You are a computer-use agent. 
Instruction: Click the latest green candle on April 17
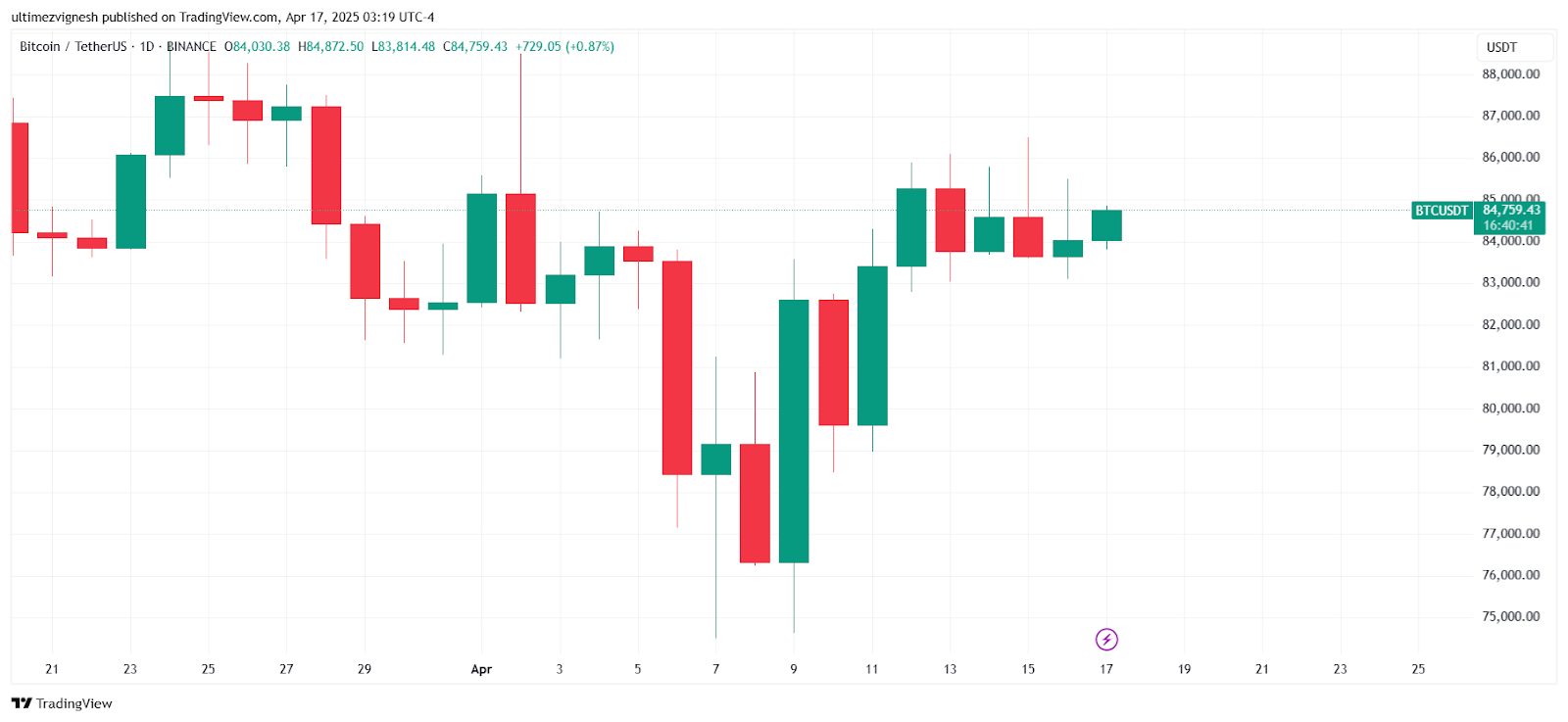coord(1106,225)
